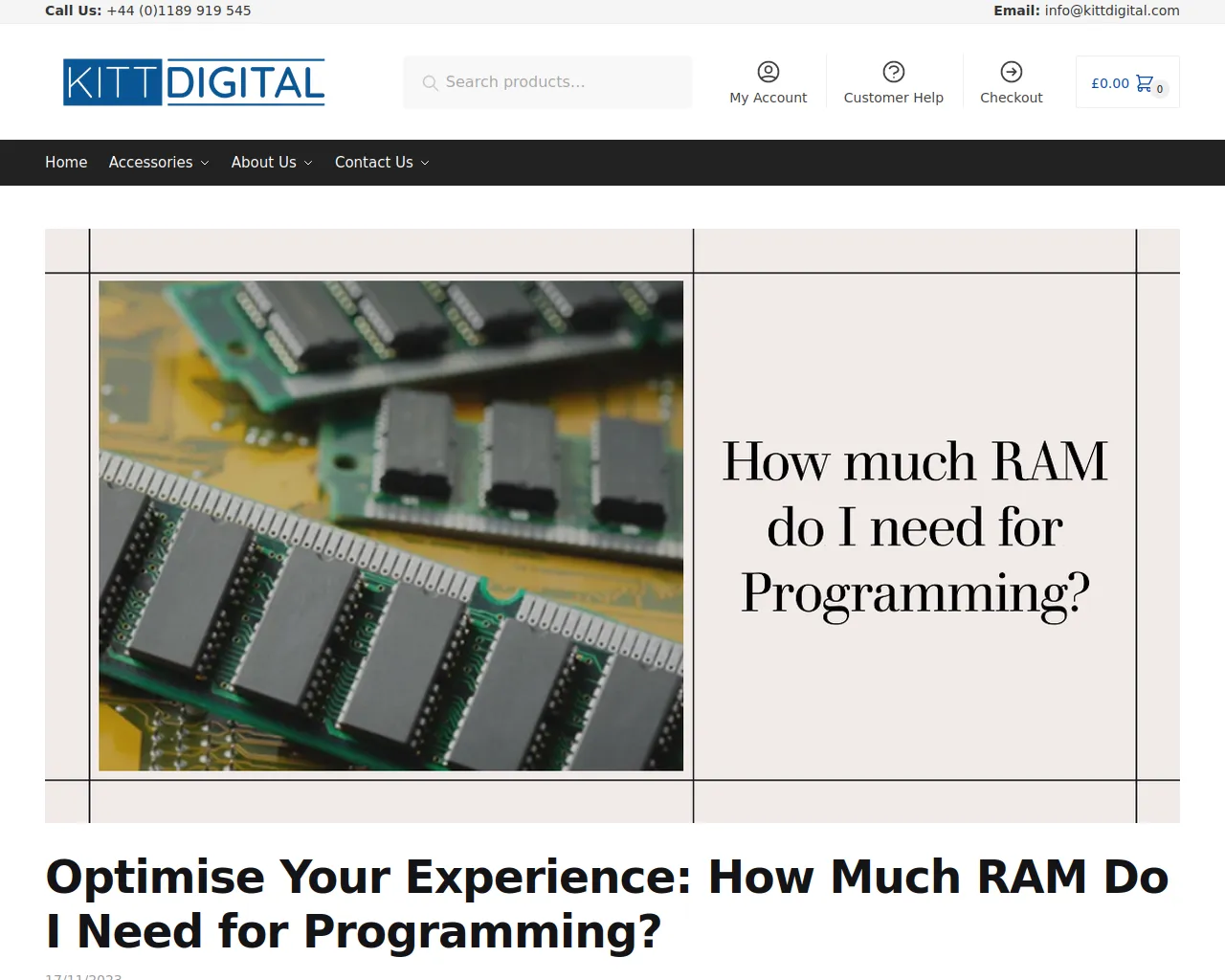The height and width of the screenshot is (980, 1225).
Task: Click the My Account user icon
Action: (768, 72)
